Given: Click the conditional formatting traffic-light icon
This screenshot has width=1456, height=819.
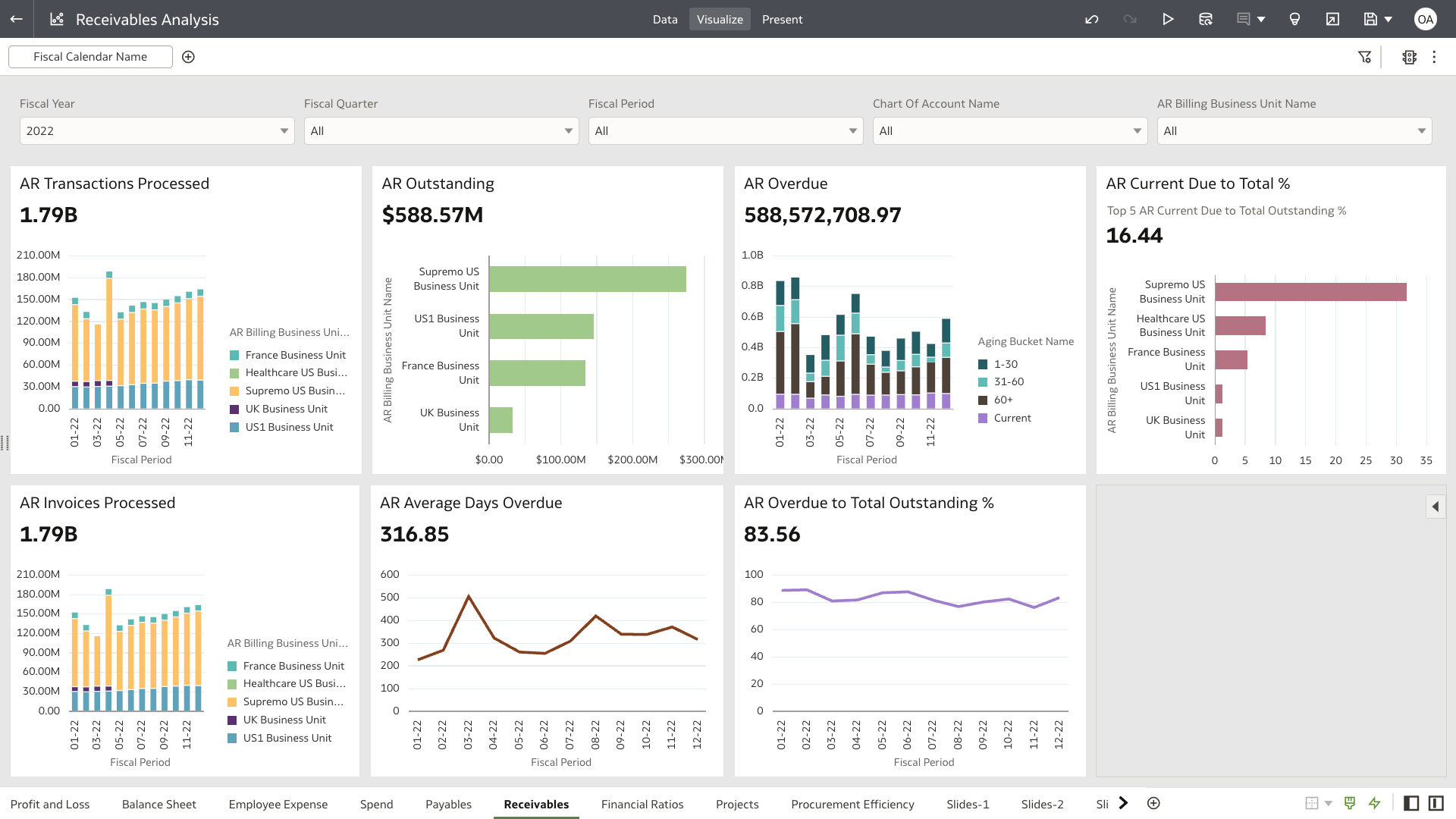Looking at the screenshot, I should 1408,56.
